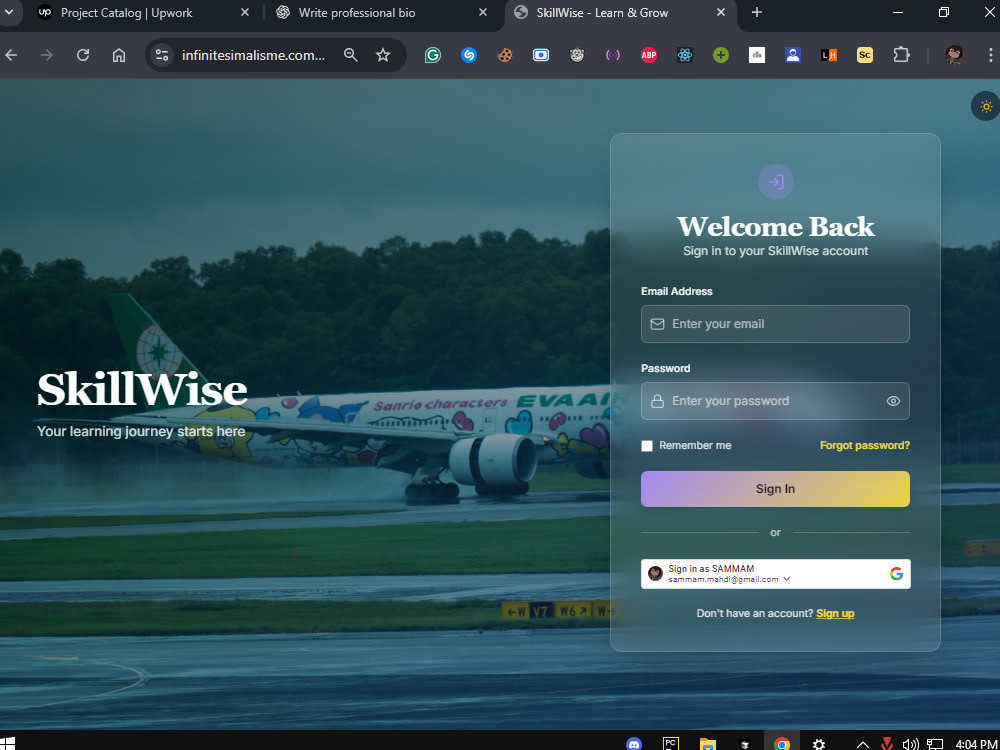The height and width of the screenshot is (750, 1000).
Task: Open Settings gear from the taskbar
Action: 819,744
